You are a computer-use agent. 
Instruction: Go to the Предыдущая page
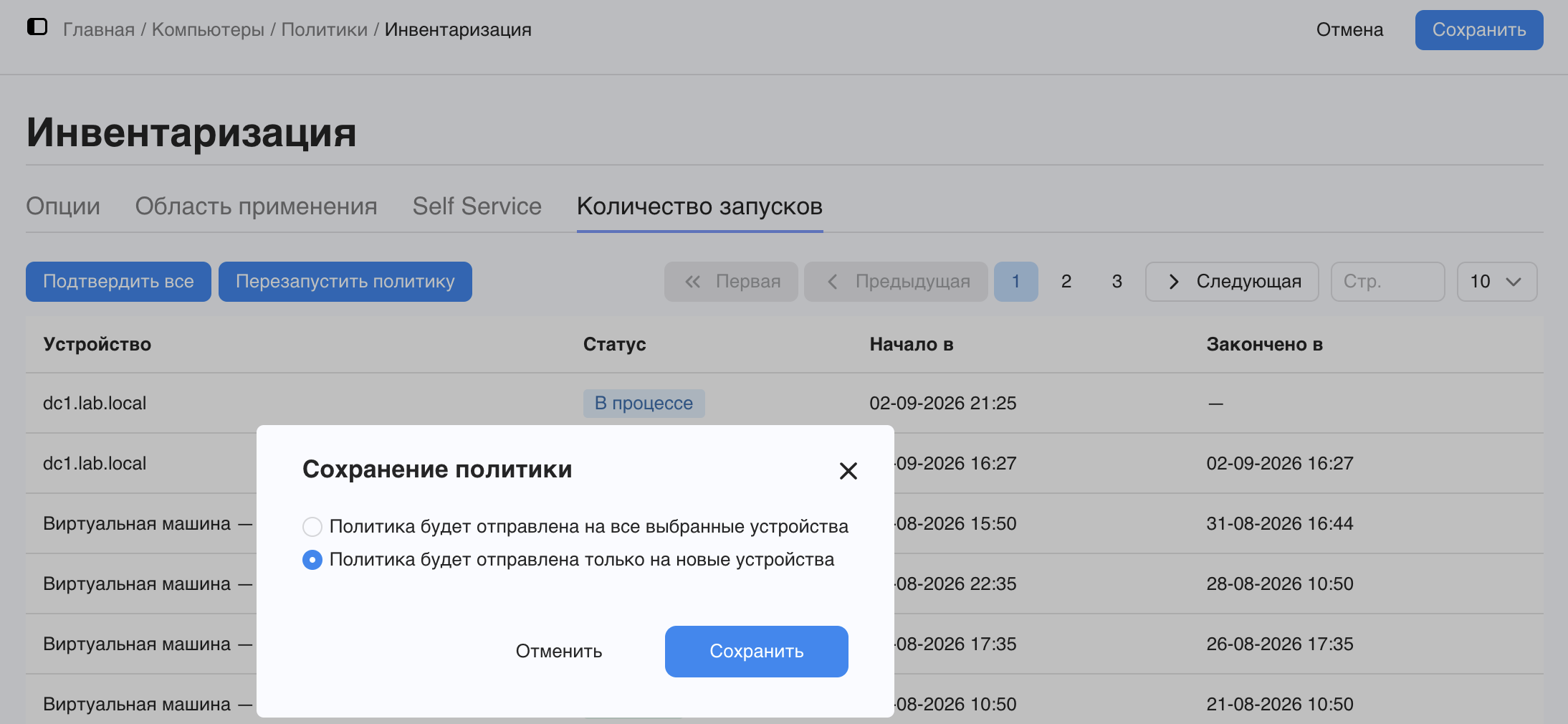[x=896, y=282]
